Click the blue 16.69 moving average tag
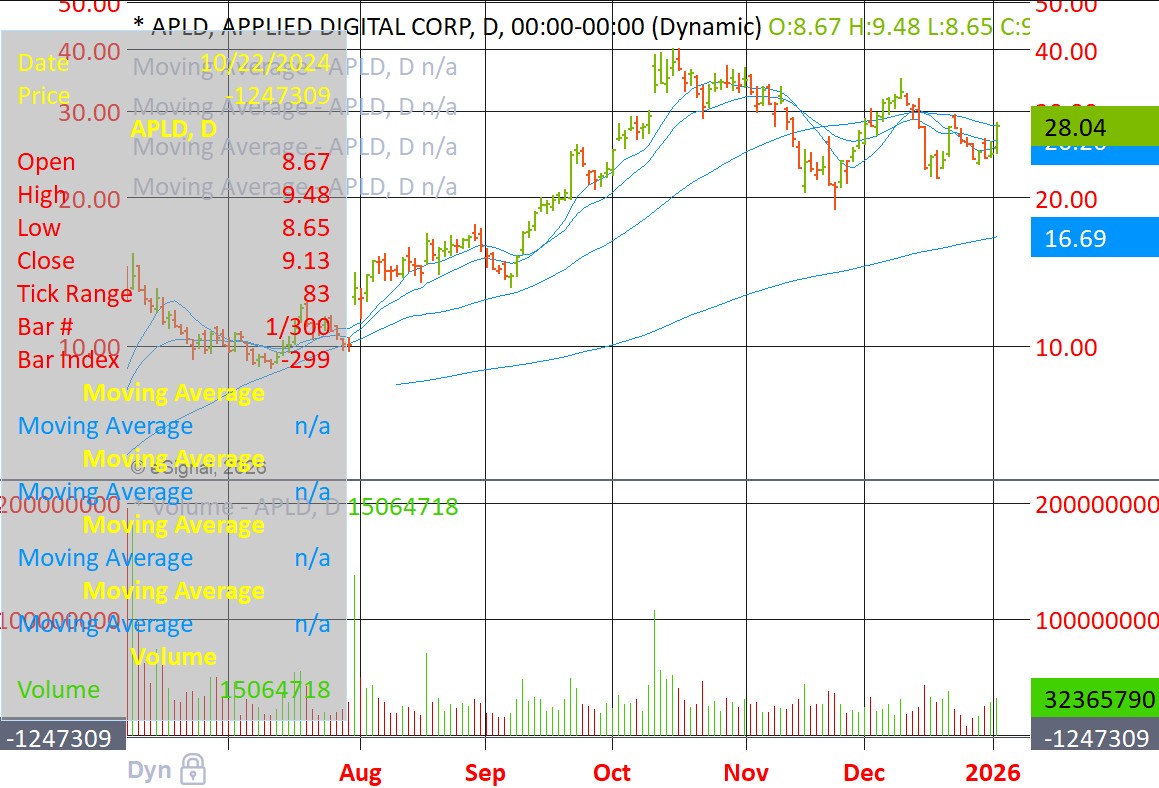The width and height of the screenshot is (1159, 788). (1094, 238)
